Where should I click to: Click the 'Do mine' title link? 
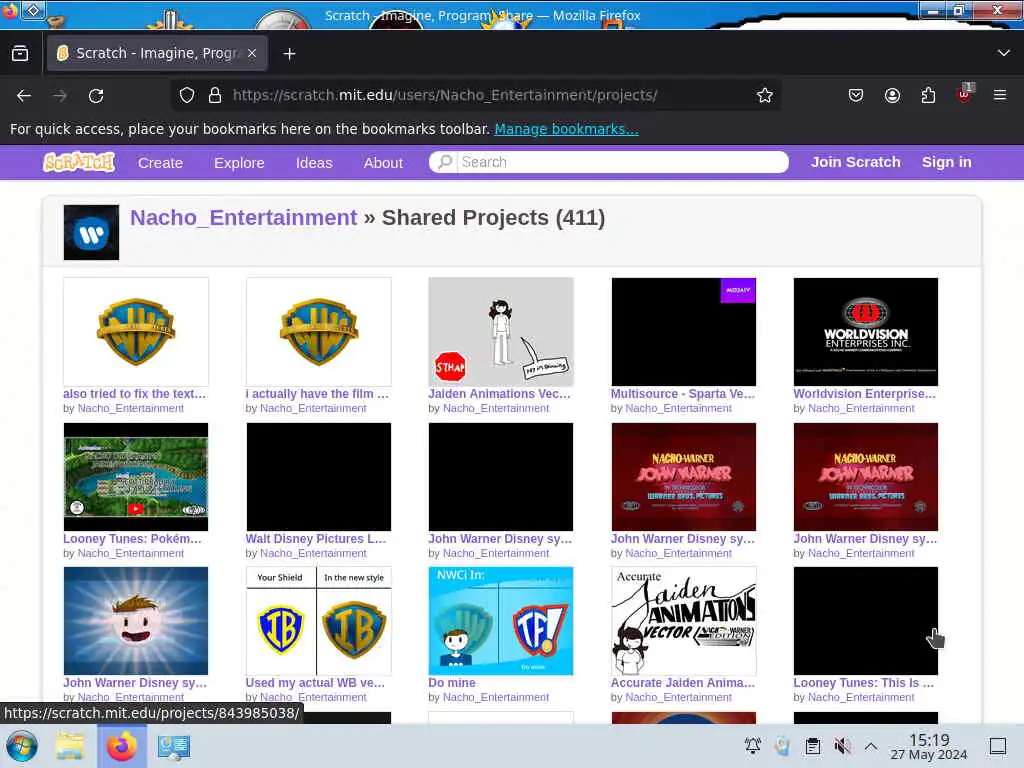pos(452,682)
